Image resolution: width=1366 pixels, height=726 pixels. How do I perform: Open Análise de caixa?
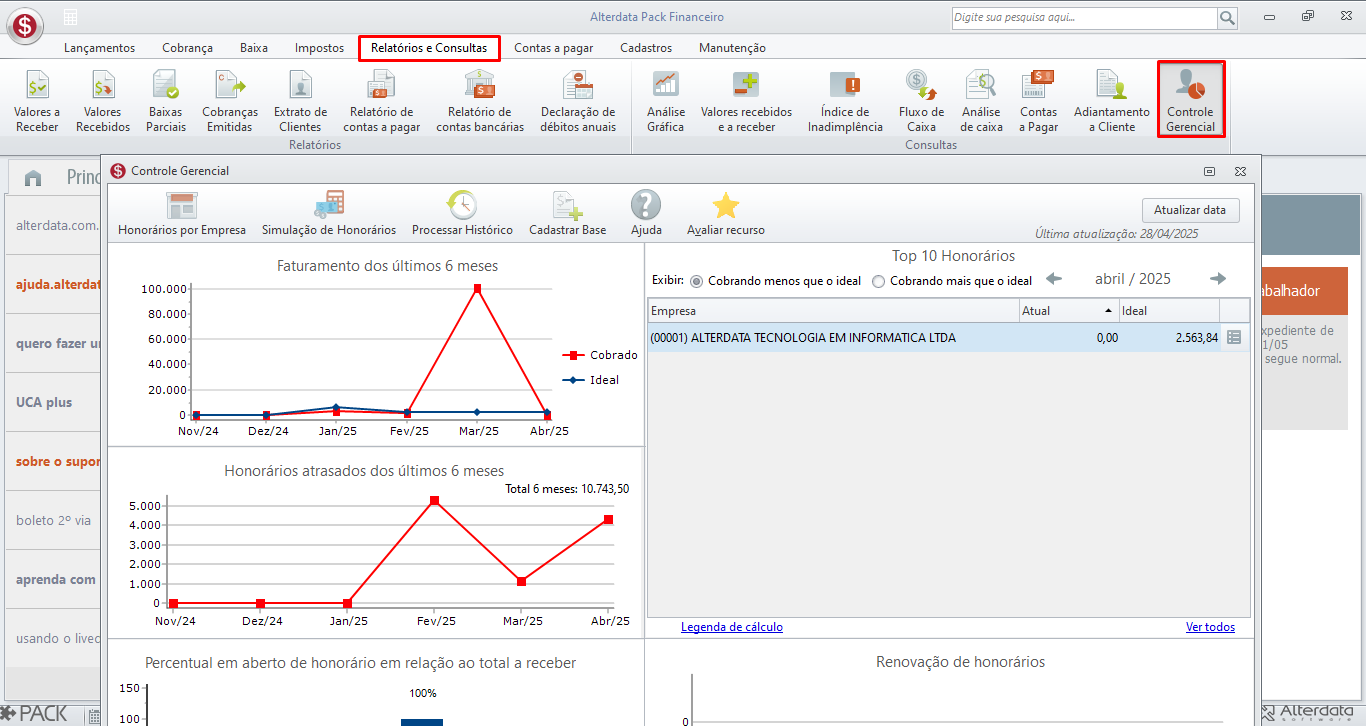pyautogui.click(x=982, y=101)
